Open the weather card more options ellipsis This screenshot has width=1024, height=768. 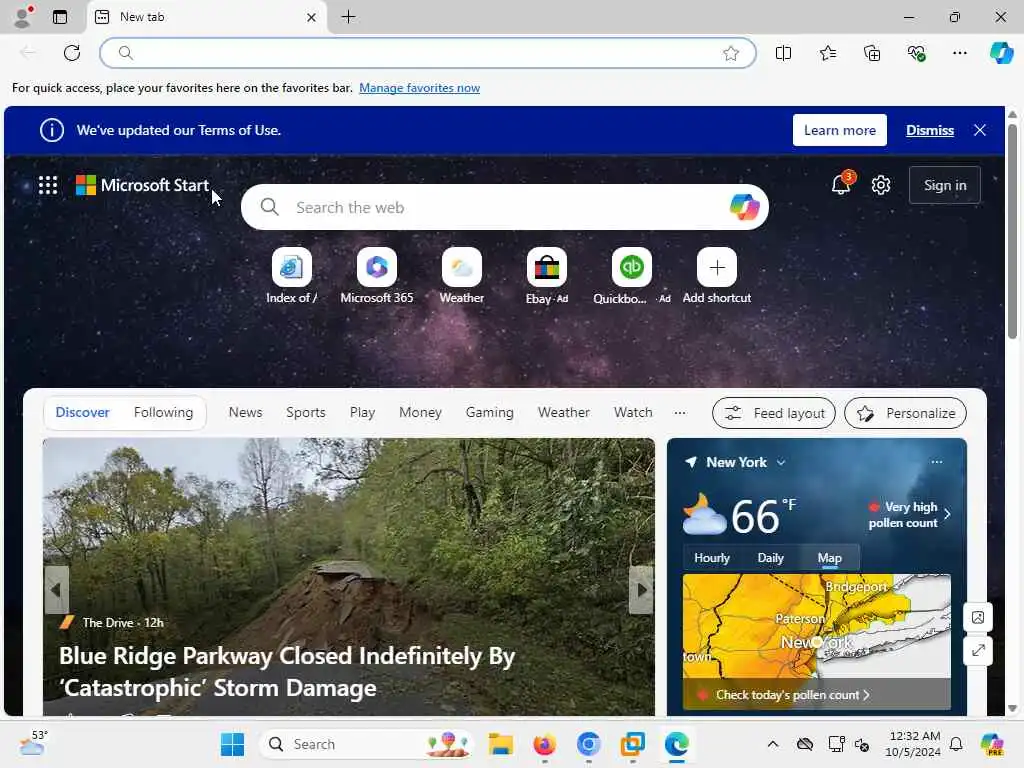click(x=936, y=462)
